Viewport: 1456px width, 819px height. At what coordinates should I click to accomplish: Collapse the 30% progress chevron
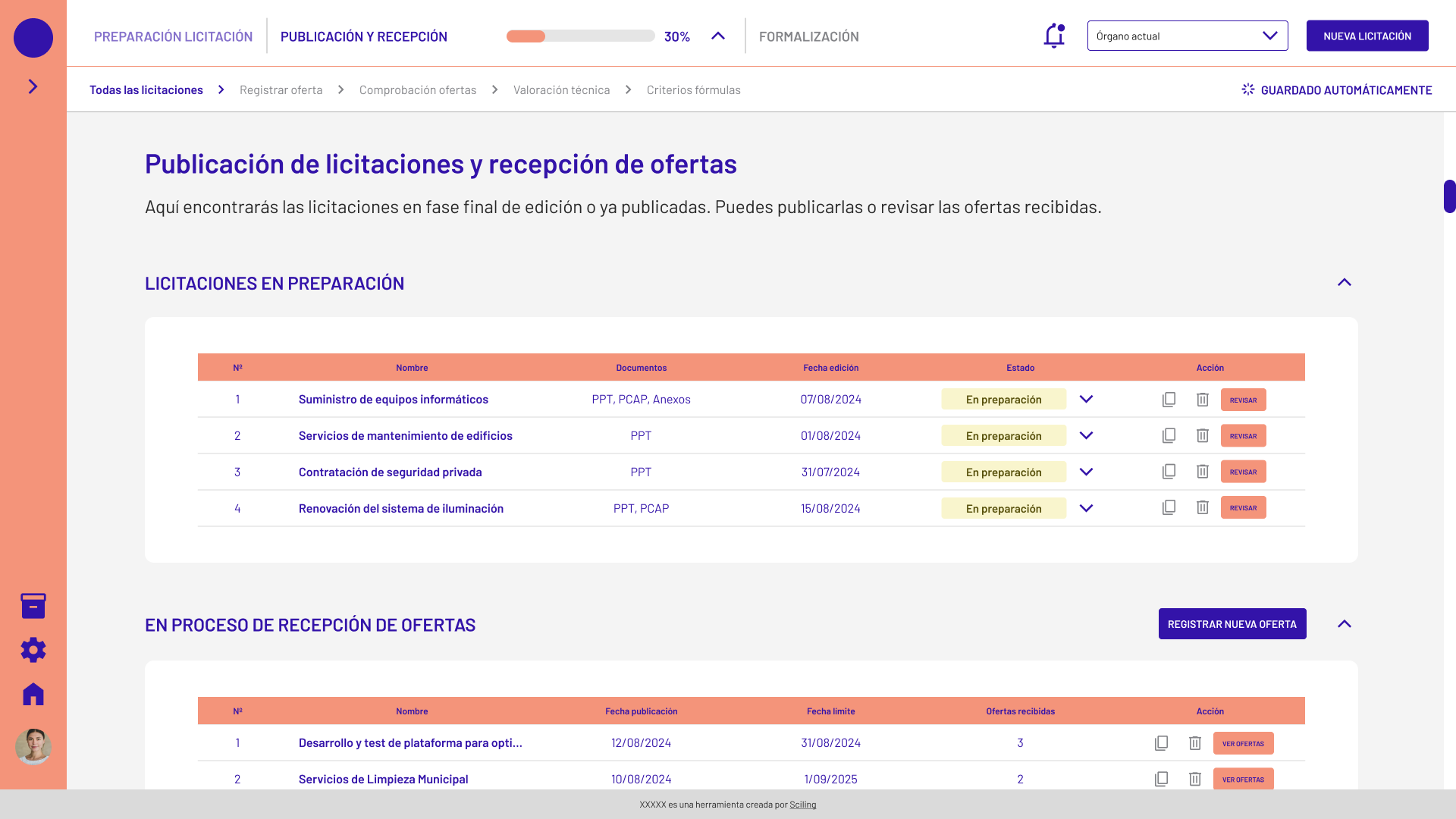(717, 36)
